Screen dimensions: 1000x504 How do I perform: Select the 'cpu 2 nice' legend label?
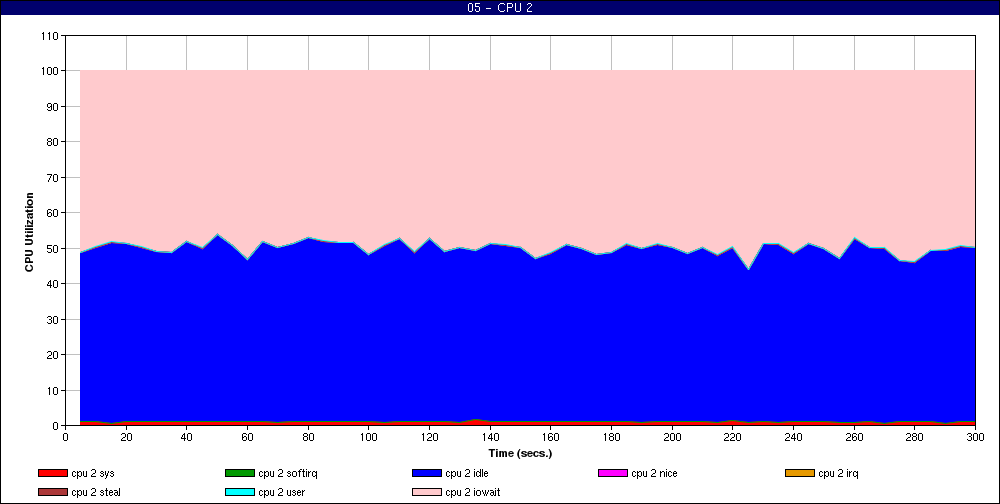coord(654,473)
